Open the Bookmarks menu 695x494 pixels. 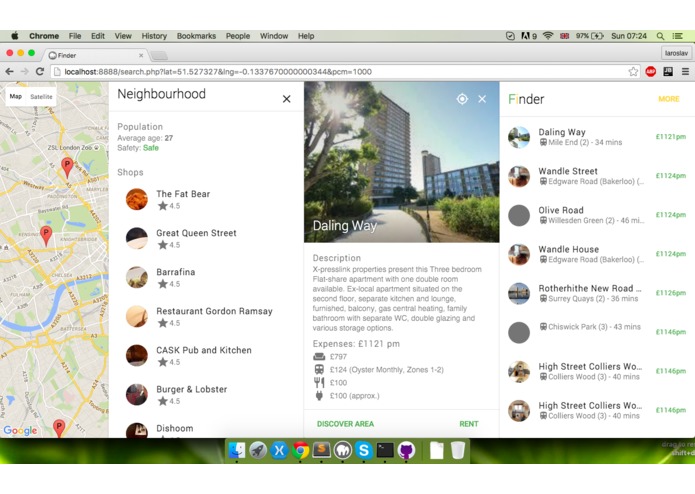click(196, 36)
